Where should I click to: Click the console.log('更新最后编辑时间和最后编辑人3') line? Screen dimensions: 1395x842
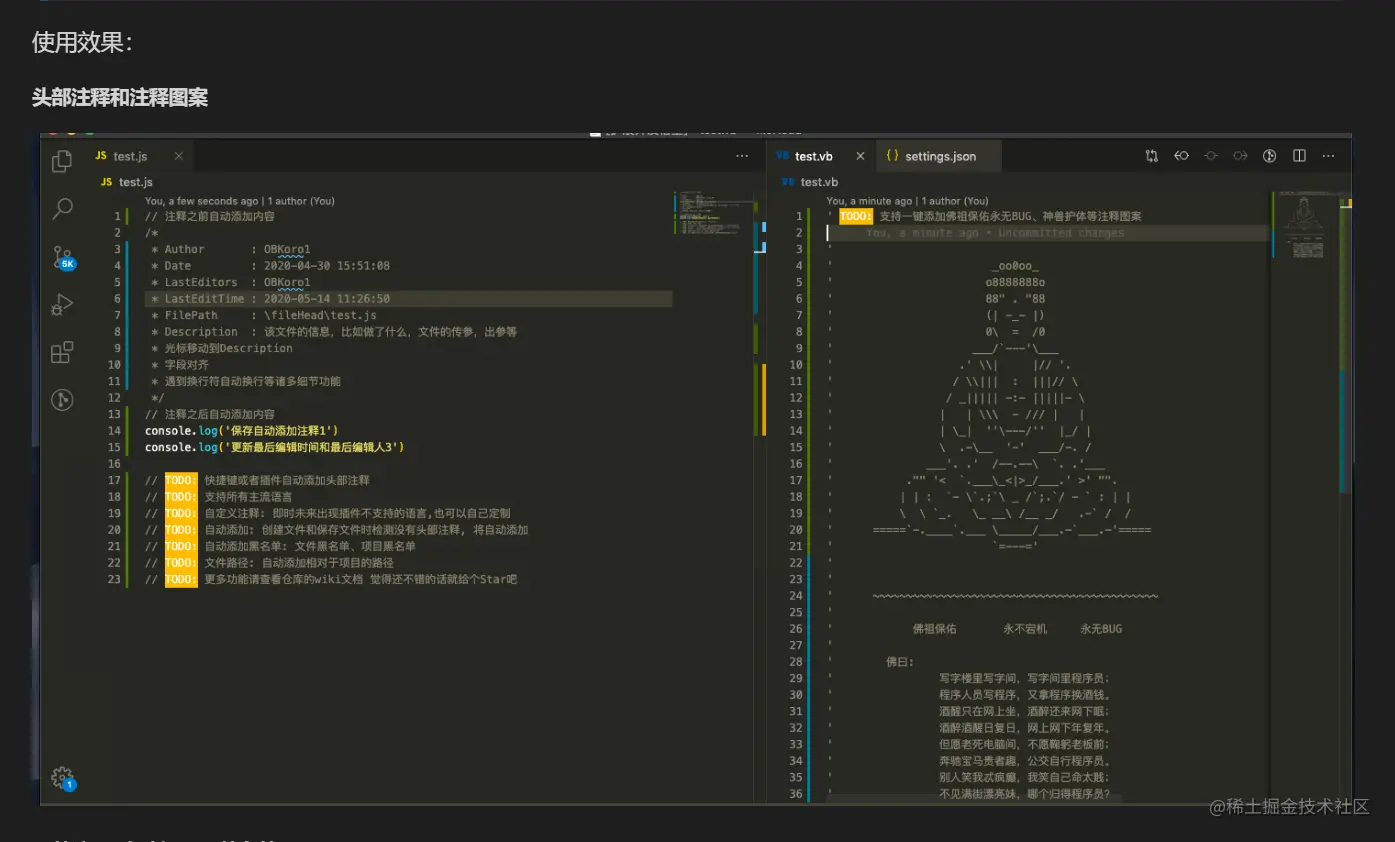275,447
